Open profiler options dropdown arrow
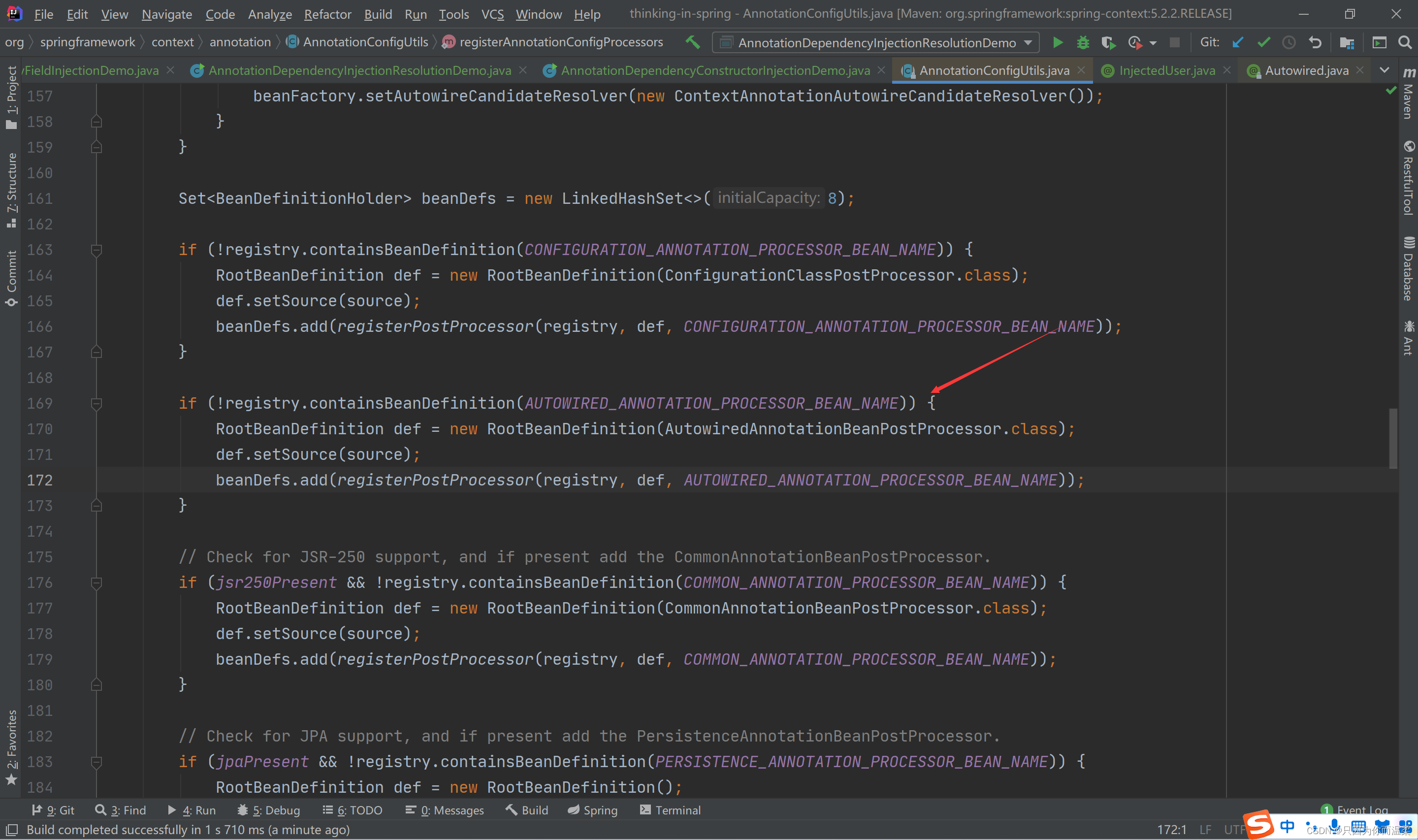This screenshot has height=840, width=1418. 1153,43
